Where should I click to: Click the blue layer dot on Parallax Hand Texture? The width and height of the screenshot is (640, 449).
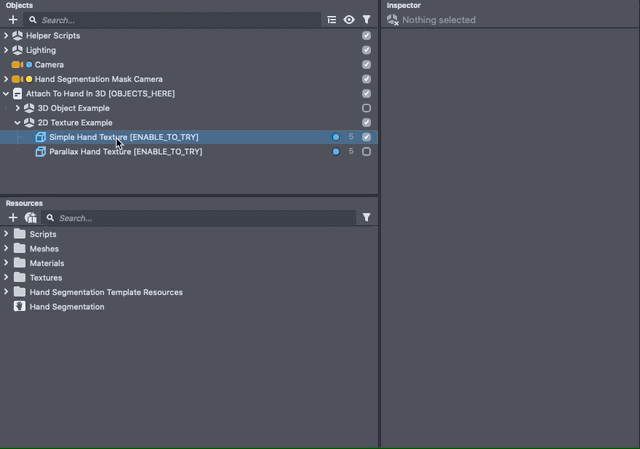pos(335,152)
